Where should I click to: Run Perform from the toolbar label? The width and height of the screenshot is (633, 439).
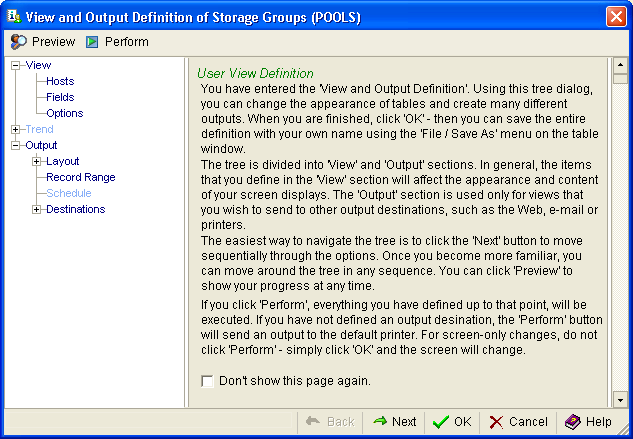(x=126, y=42)
